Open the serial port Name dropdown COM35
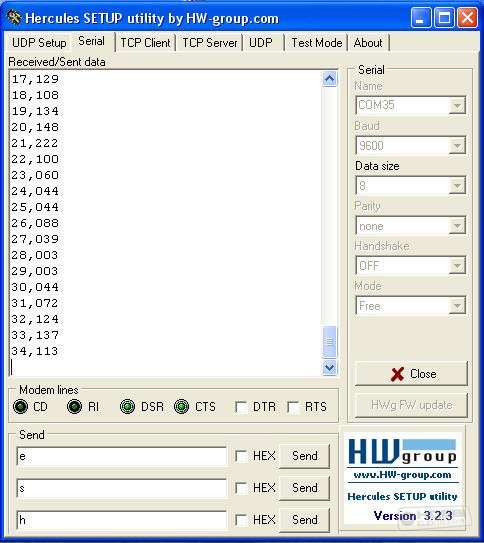Image resolution: width=484 pixels, height=543 pixels. pos(411,105)
